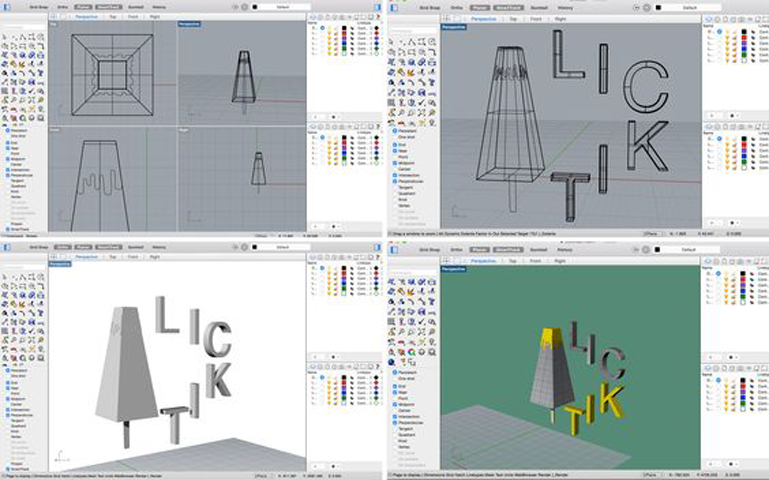Open Layers panel stack icon in wireframe LICK window

[x=708, y=19]
